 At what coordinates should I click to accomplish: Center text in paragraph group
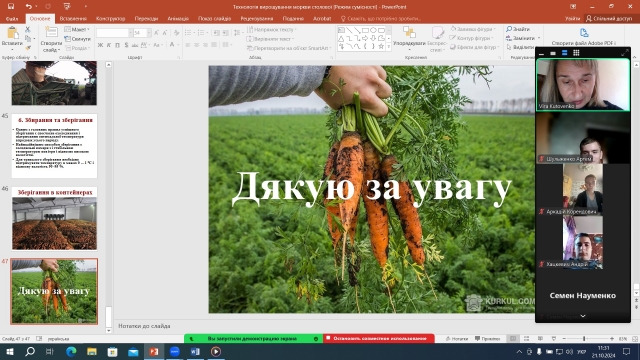[x=196, y=45]
